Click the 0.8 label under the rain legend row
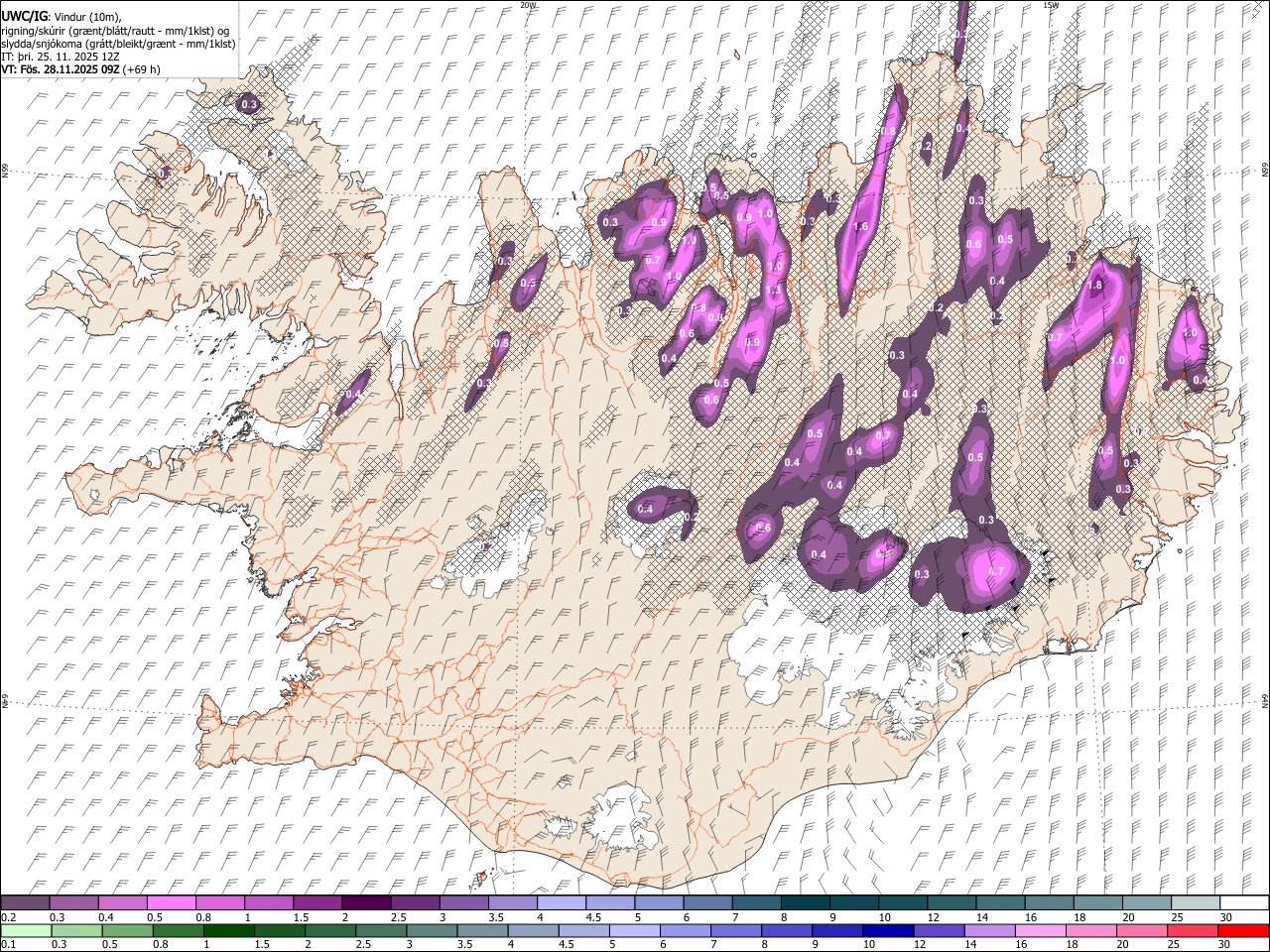 160,944
